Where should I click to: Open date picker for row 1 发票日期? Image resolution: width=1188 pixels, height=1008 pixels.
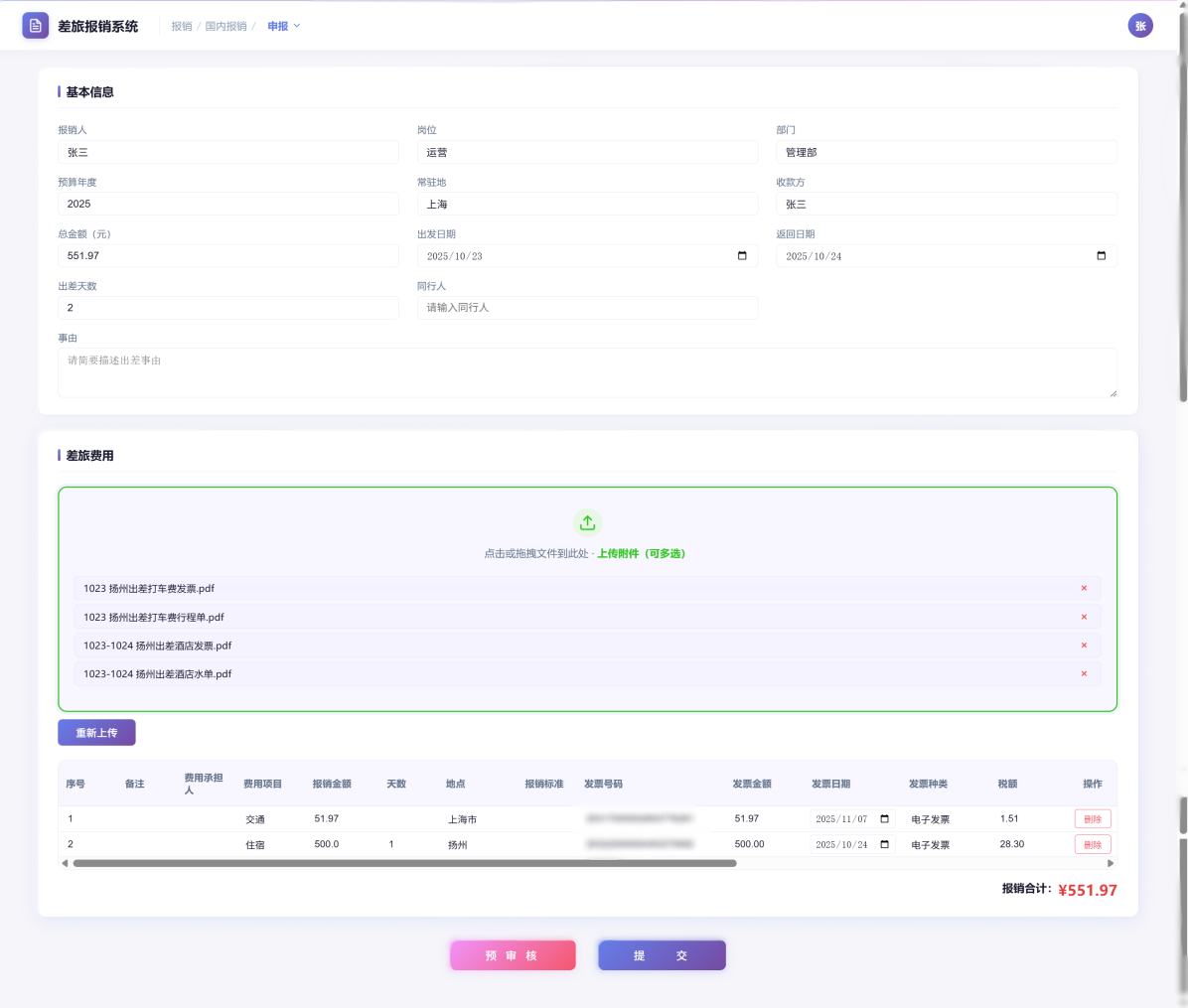(x=884, y=819)
